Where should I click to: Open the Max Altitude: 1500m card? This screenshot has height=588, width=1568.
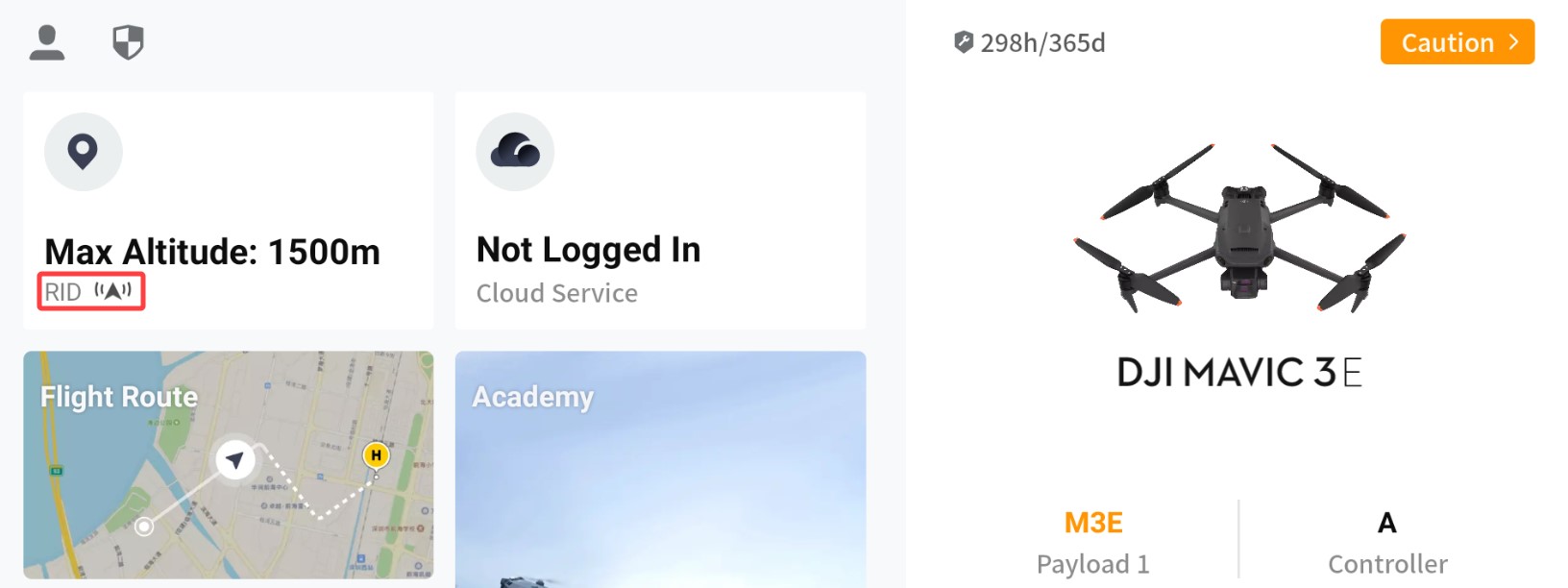click(x=212, y=252)
